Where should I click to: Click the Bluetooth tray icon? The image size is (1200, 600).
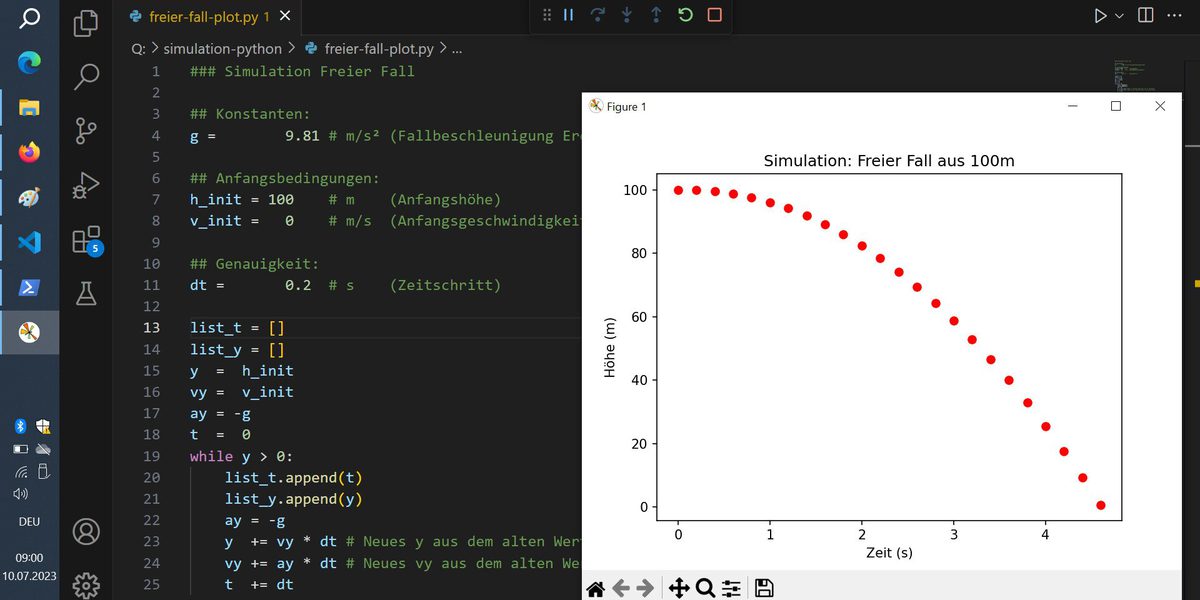coord(19,425)
